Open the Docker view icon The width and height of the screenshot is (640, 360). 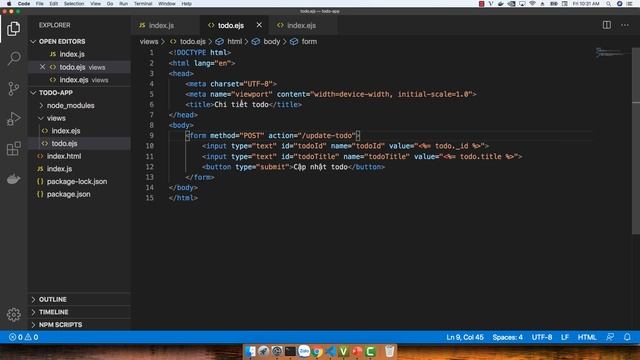coord(13,179)
